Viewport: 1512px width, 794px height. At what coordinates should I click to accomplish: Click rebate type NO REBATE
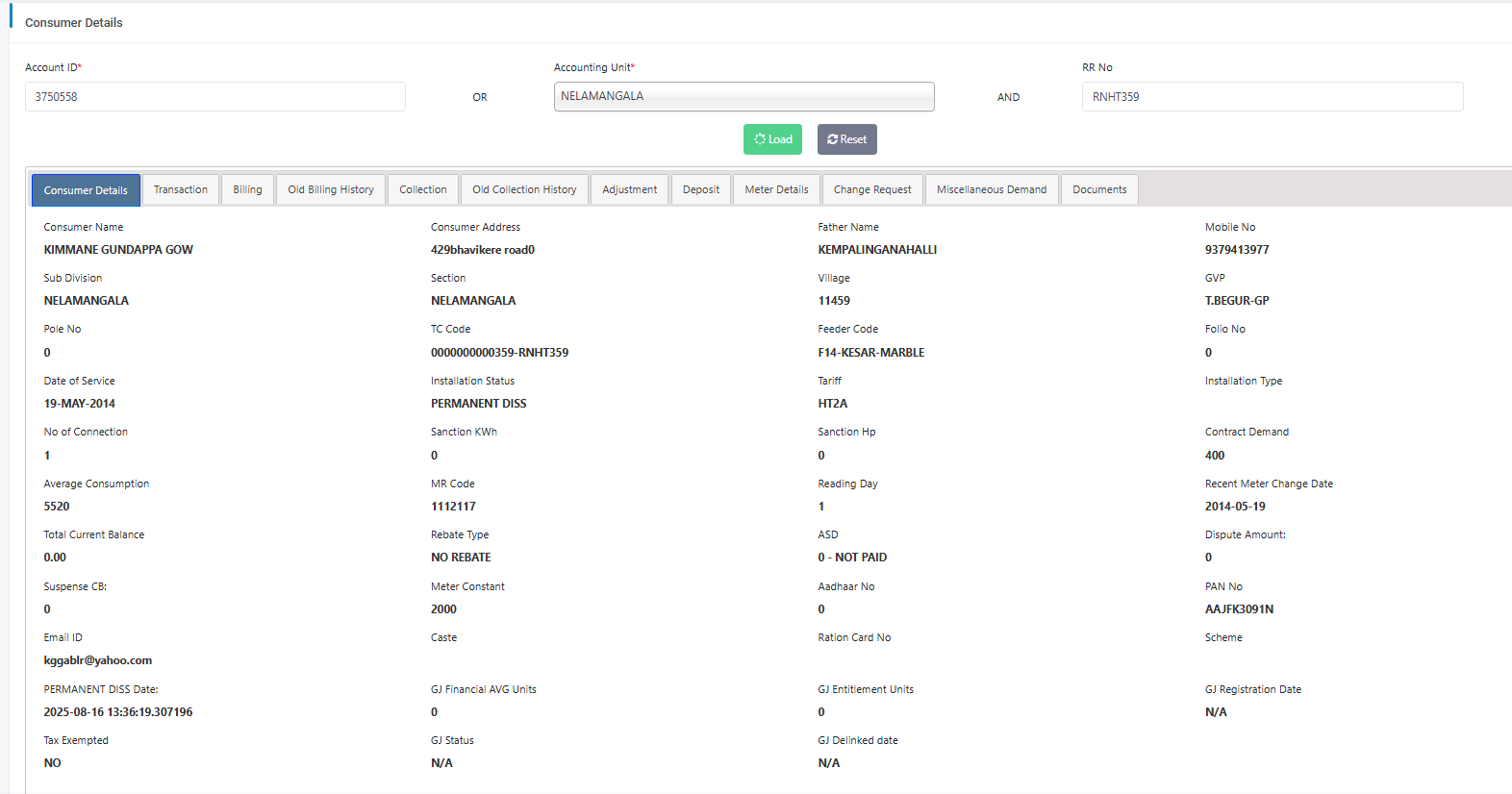(461, 558)
